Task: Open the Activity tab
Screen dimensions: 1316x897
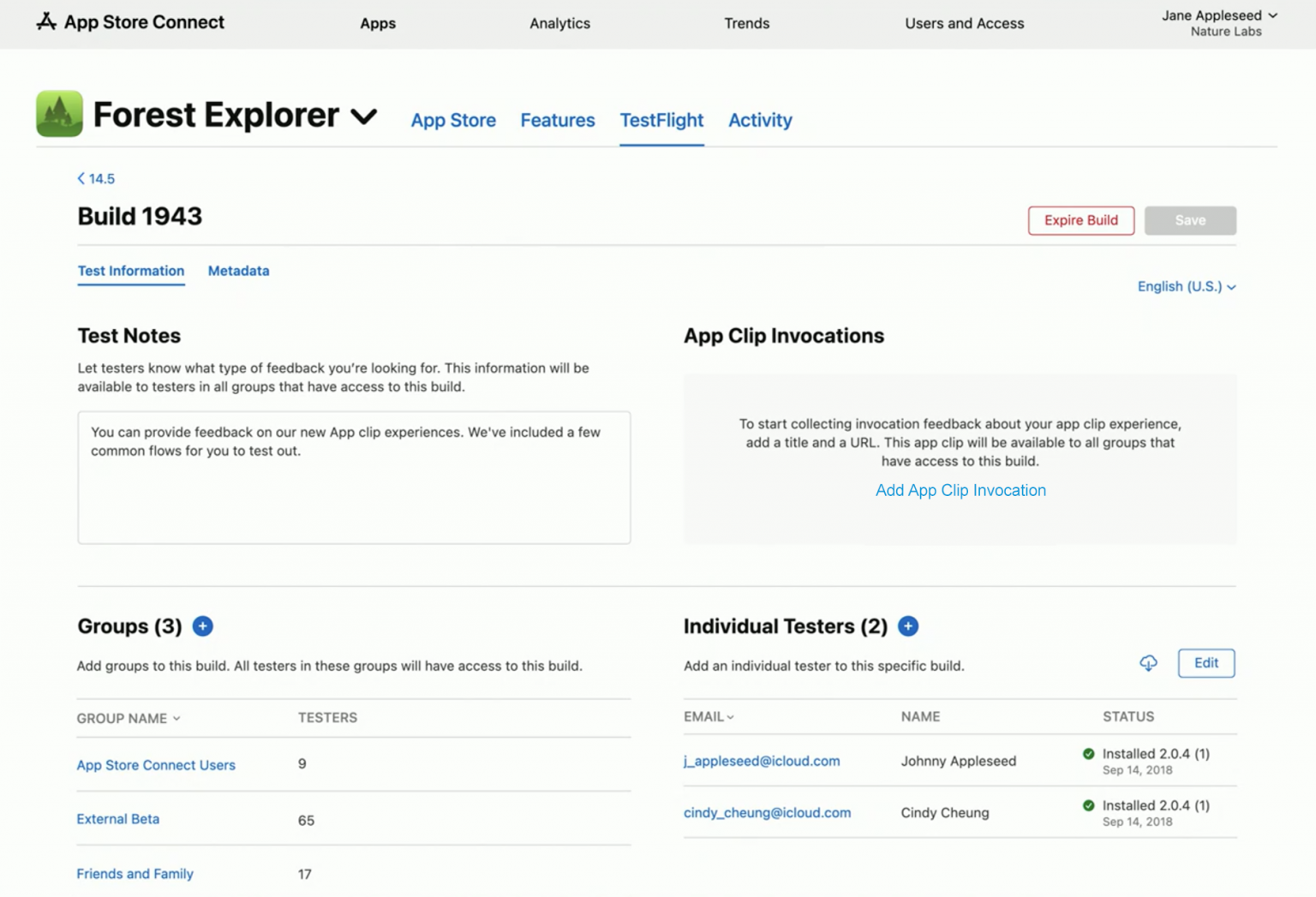Action: tap(760, 120)
